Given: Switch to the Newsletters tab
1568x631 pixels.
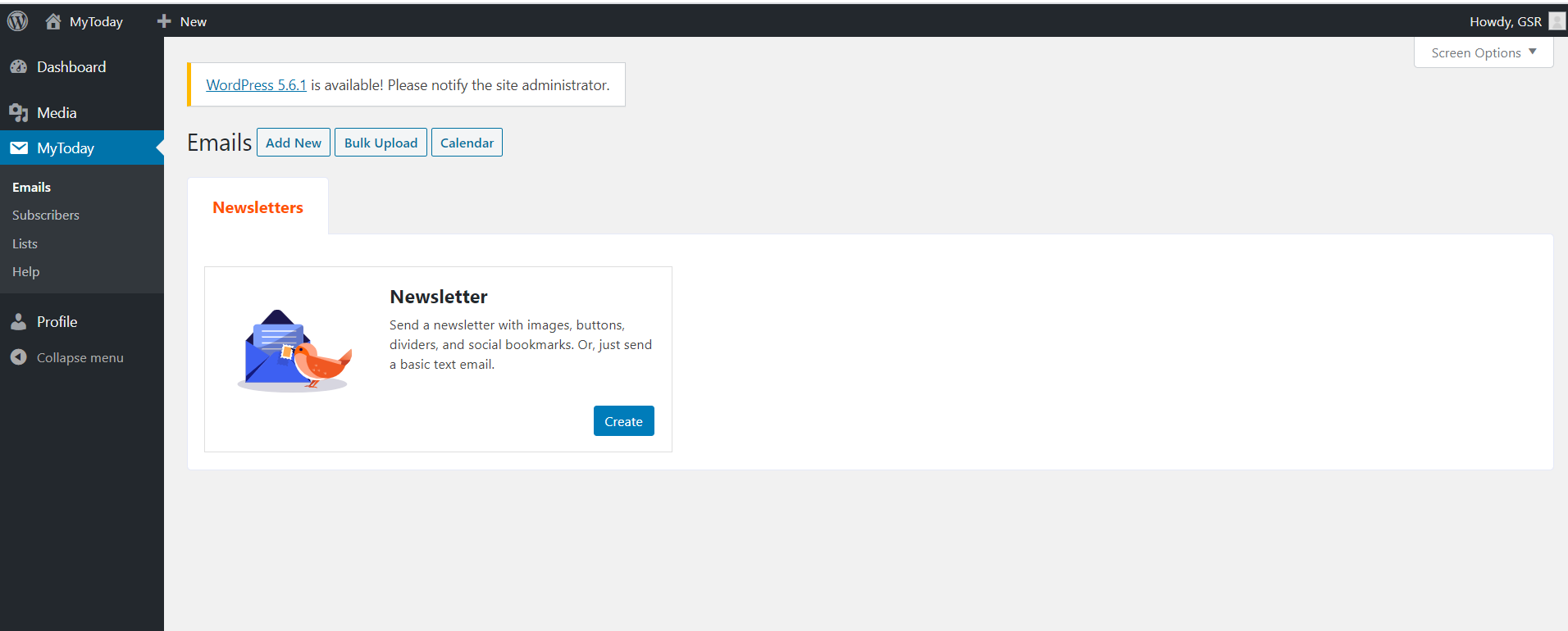Looking at the screenshot, I should (258, 207).
